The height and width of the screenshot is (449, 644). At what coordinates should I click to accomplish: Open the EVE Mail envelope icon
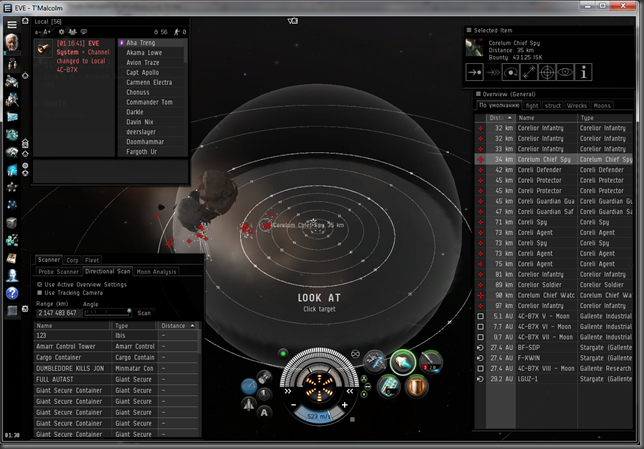[12, 117]
